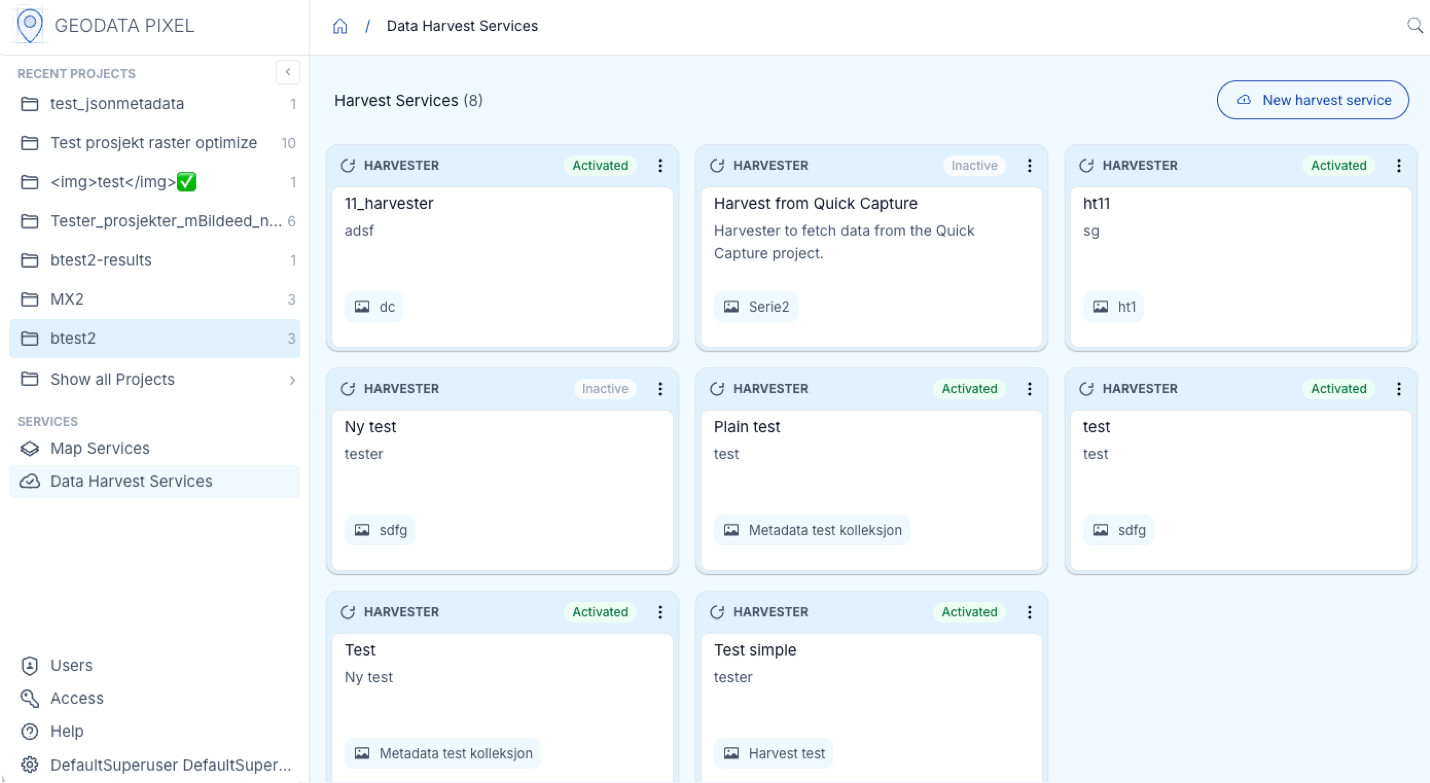The height and width of the screenshot is (783, 1430).
Task: Click image icon in ht1 tag
Action: [1101, 307]
